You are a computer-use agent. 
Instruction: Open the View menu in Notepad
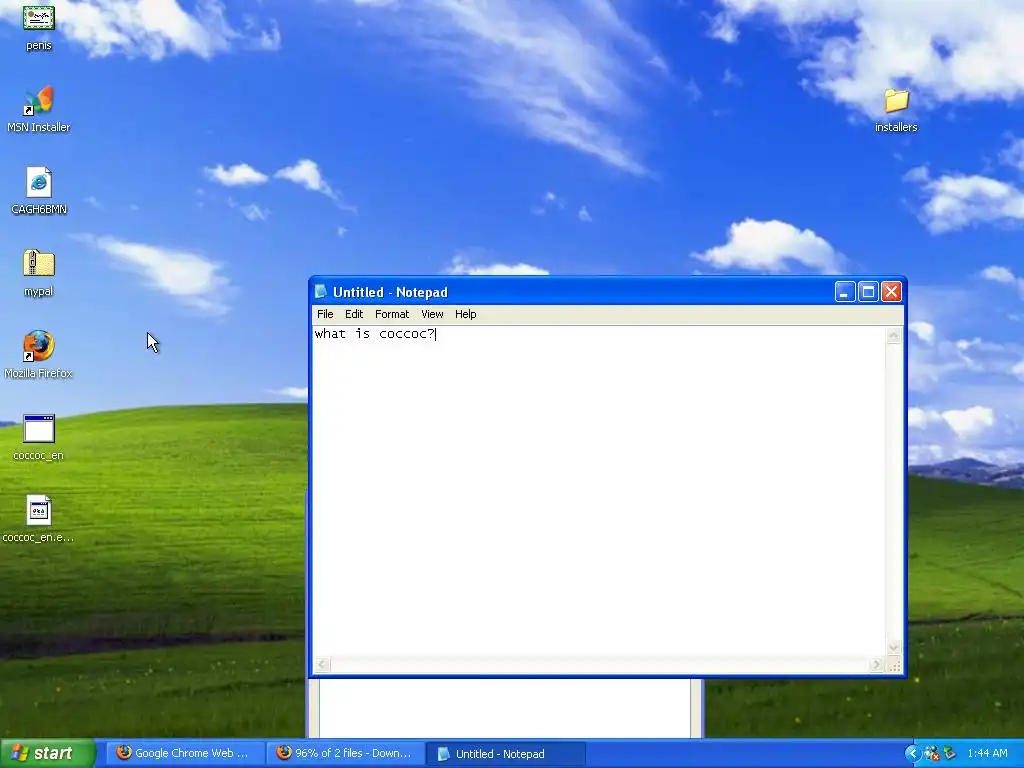click(x=432, y=314)
